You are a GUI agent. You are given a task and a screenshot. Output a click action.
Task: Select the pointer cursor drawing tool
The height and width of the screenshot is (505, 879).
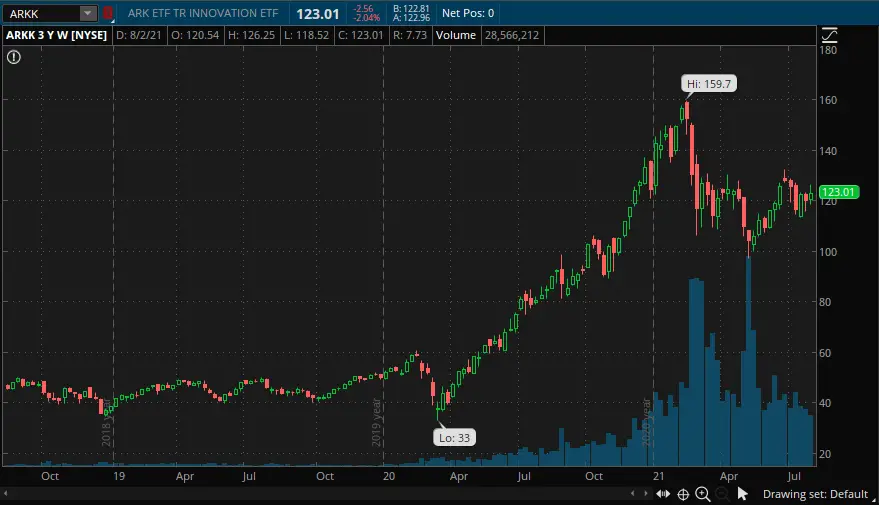click(742, 494)
